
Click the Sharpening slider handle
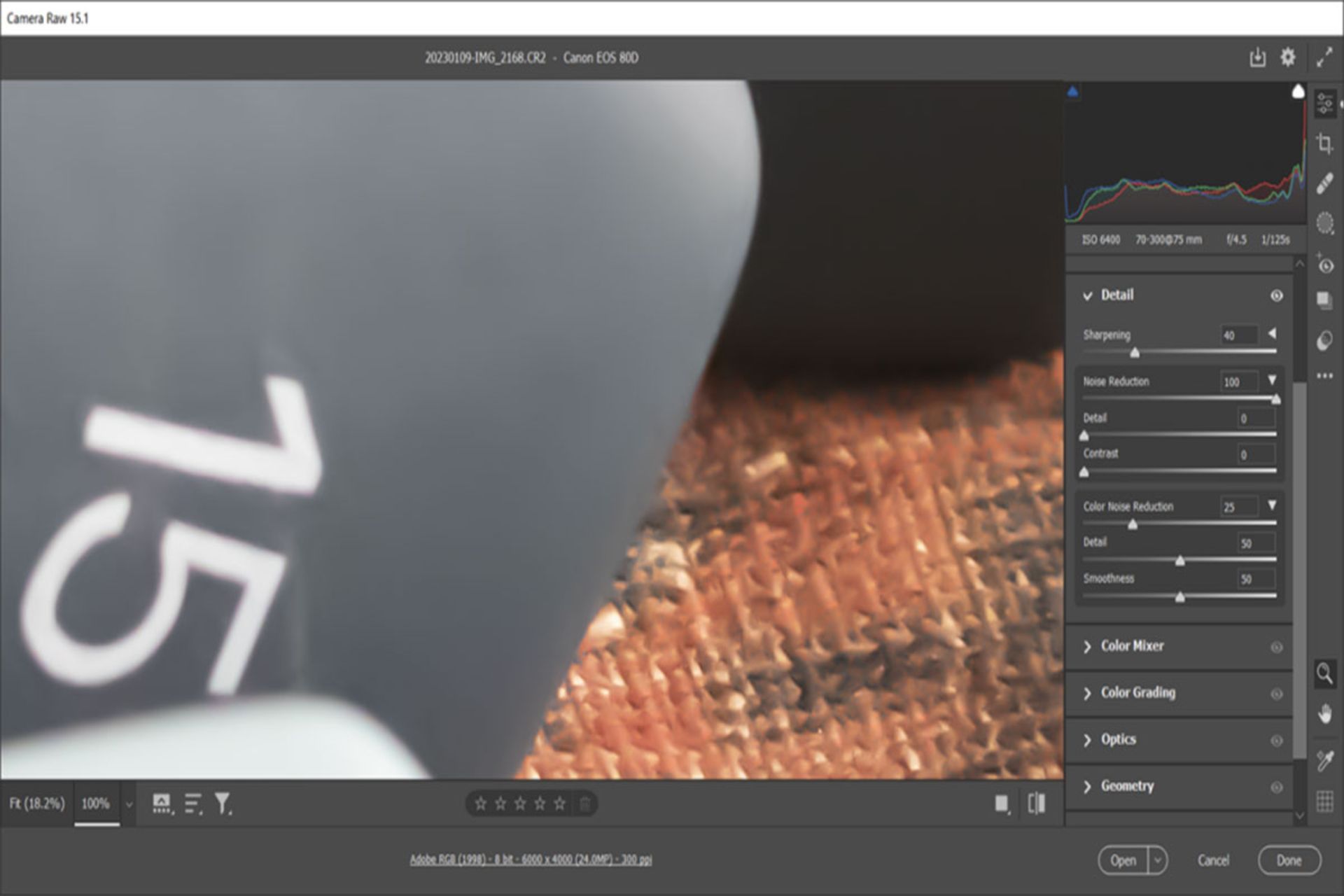pos(1135,352)
